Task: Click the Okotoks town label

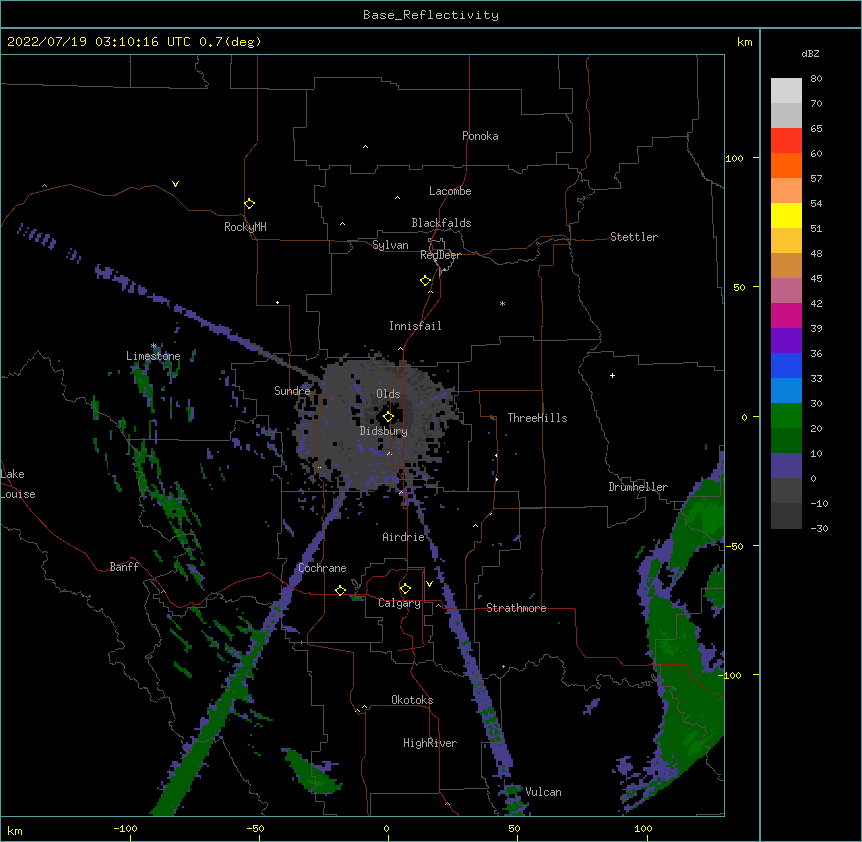Action: [412, 700]
